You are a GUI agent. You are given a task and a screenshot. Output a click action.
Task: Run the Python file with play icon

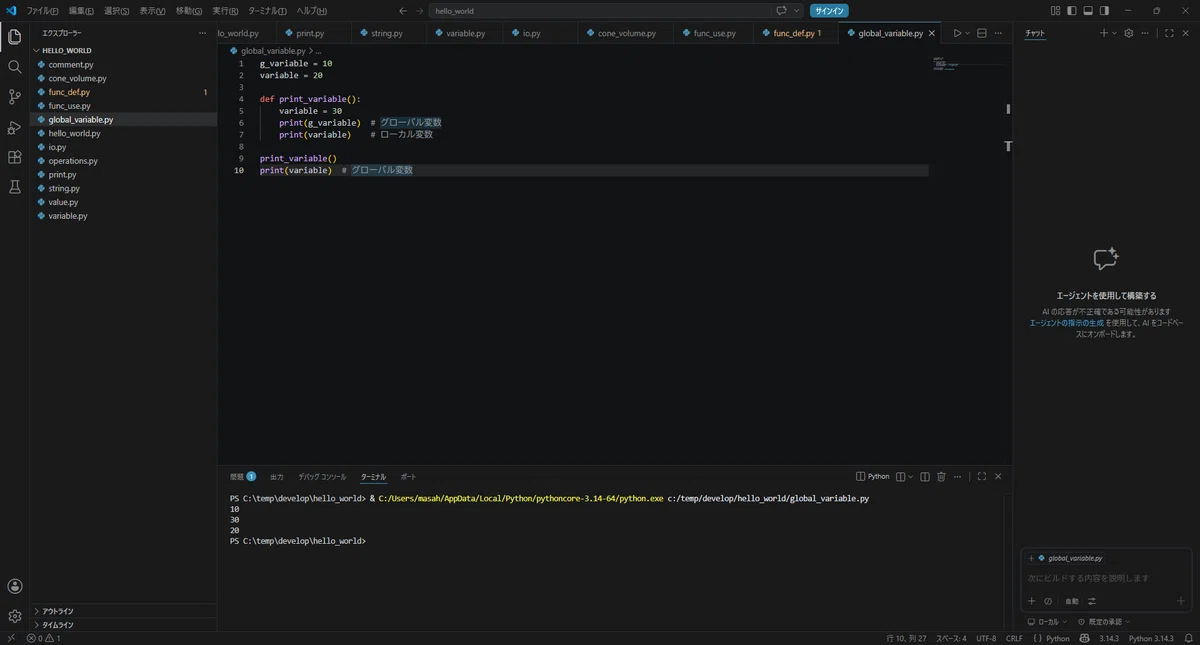pyautogui.click(x=957, y=33)
